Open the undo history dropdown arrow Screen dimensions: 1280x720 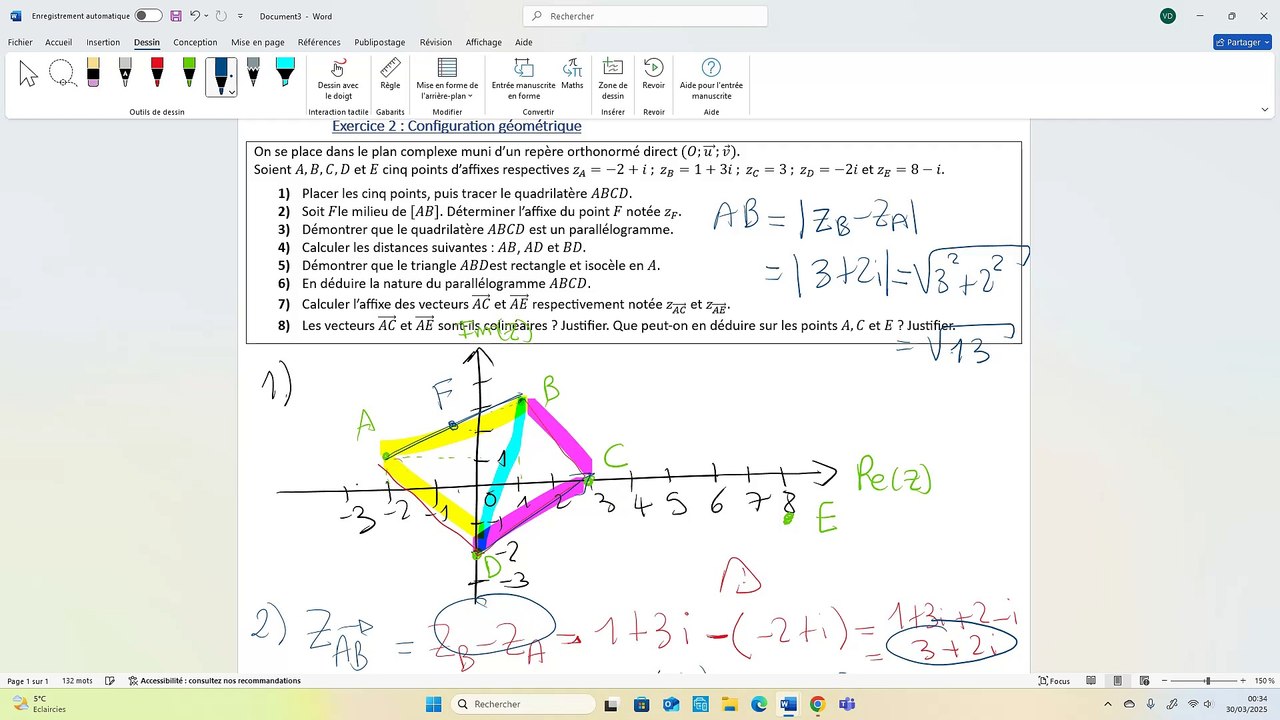click(206, 16)
